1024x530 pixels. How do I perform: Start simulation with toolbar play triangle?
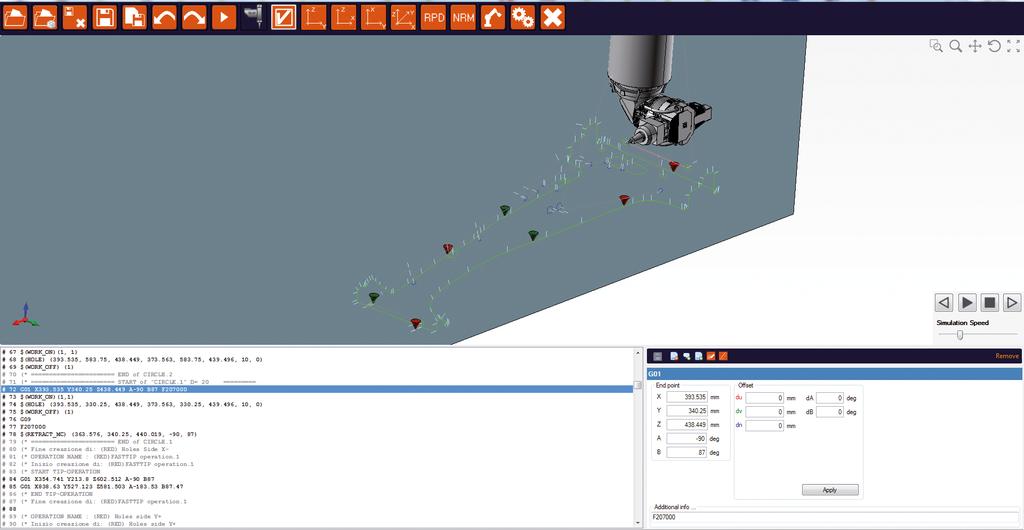[224, 18]
